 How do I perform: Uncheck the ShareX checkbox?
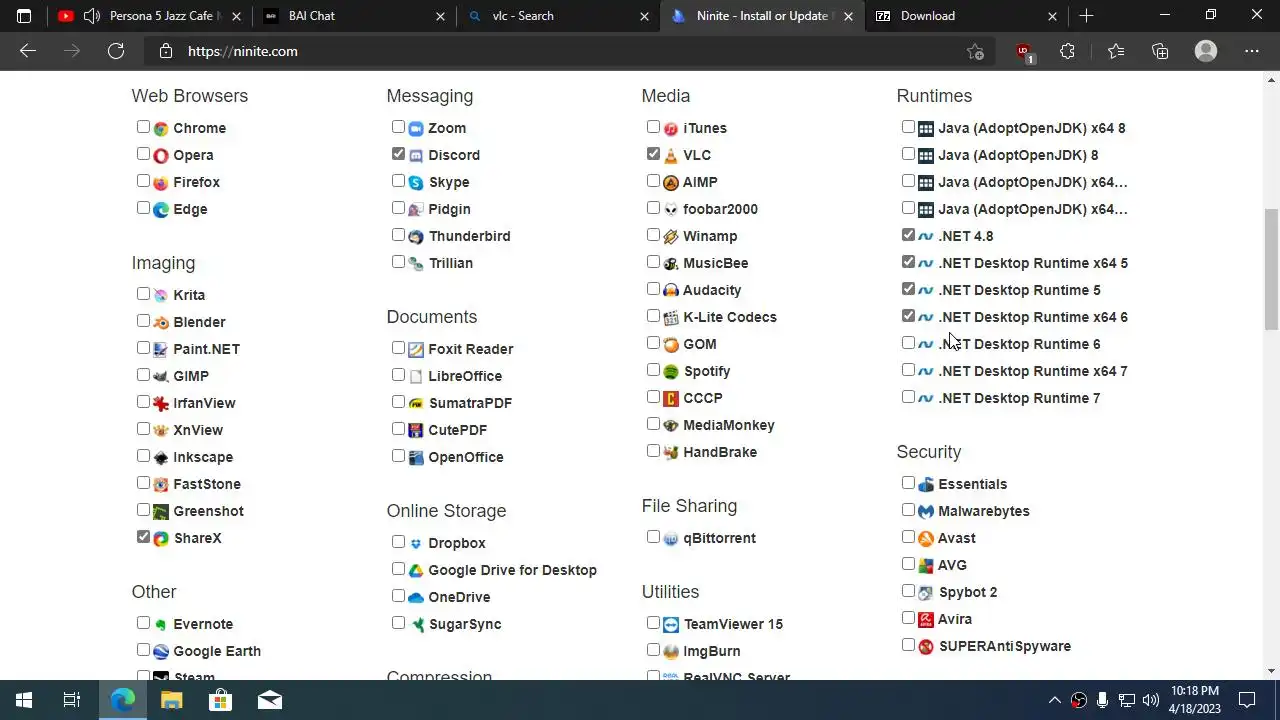[143, 537]
